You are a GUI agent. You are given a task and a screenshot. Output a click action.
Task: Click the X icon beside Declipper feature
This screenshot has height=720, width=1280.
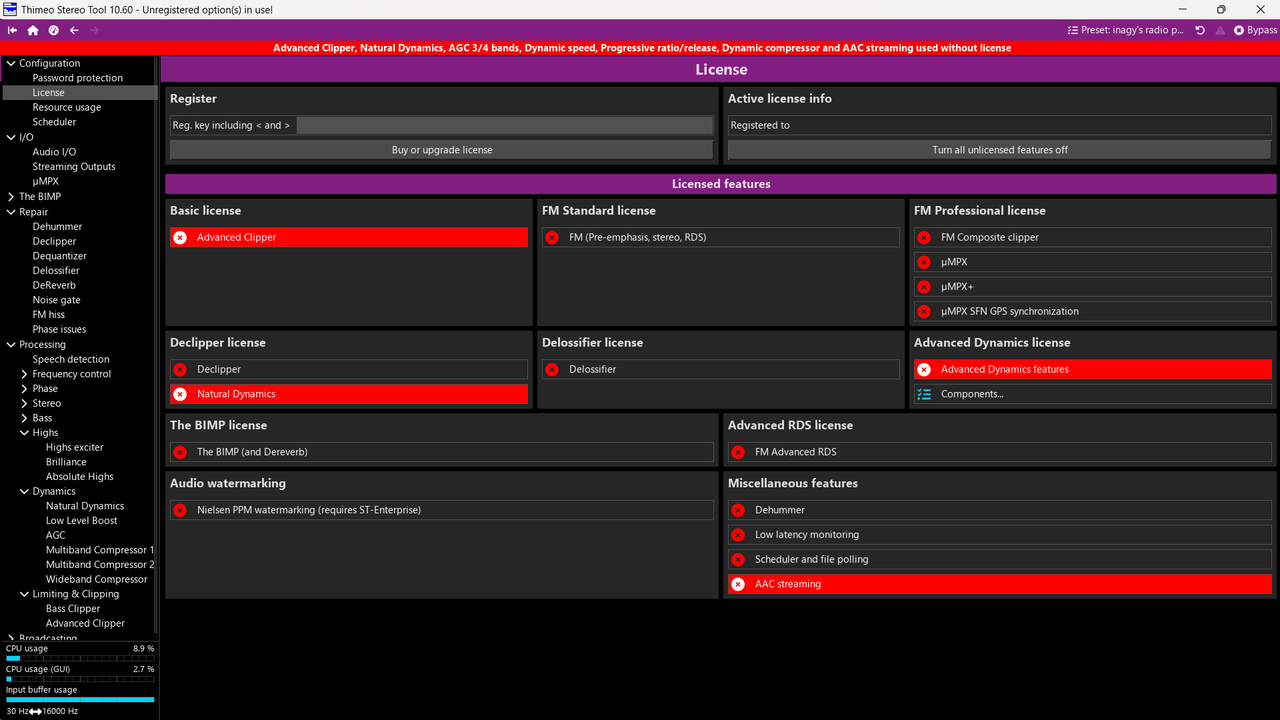click(x=180, y=369)
